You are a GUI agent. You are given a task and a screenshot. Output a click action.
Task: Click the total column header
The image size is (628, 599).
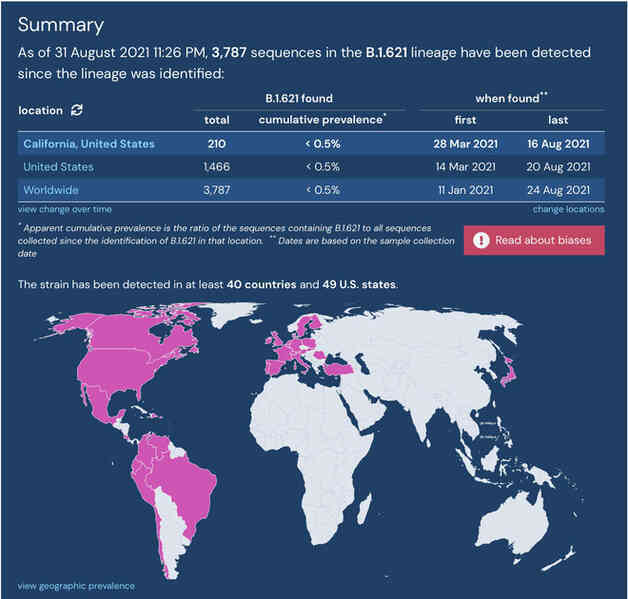217,120
